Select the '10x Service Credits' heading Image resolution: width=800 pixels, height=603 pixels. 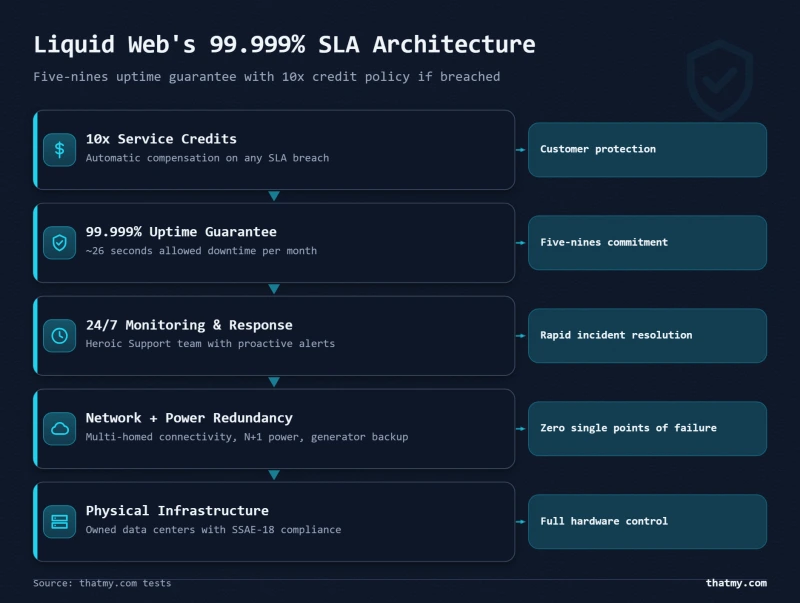[x=161, y=139]
